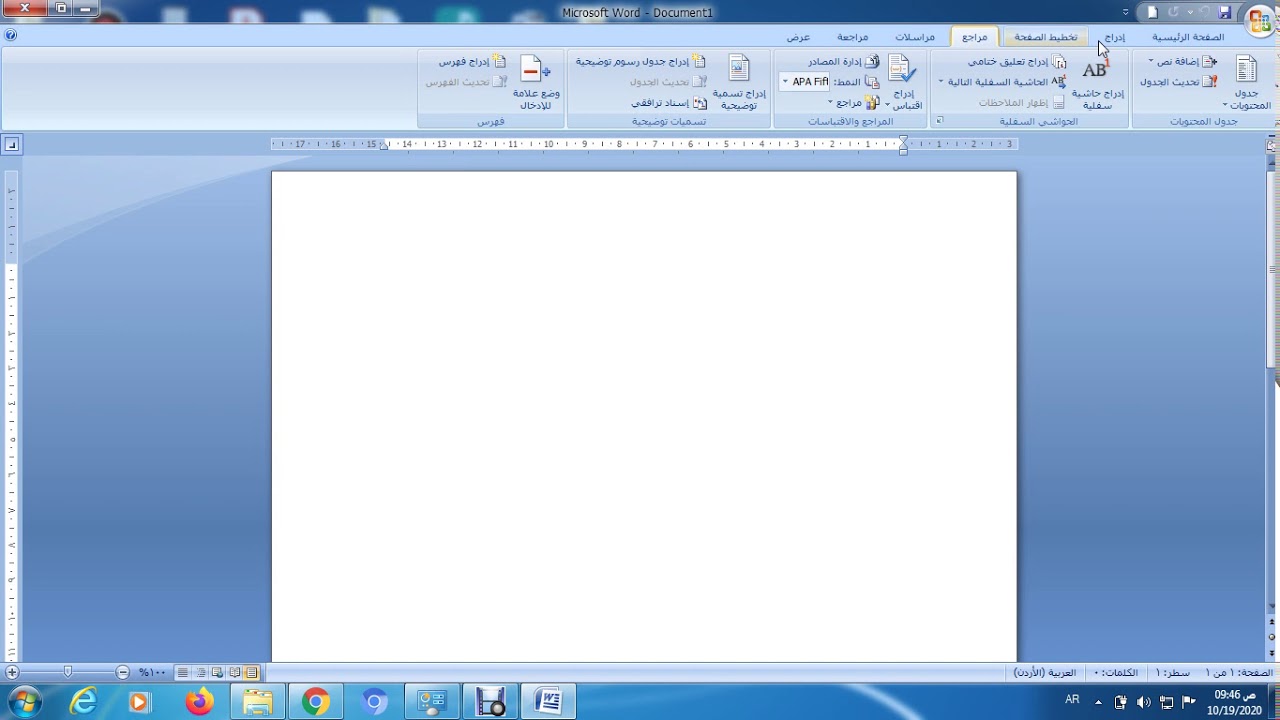Image resolution: width=1280 pixels, height=720 pixels.
Task: Click the zoom percentage ١٠٠% button
Action: [152, 673]
